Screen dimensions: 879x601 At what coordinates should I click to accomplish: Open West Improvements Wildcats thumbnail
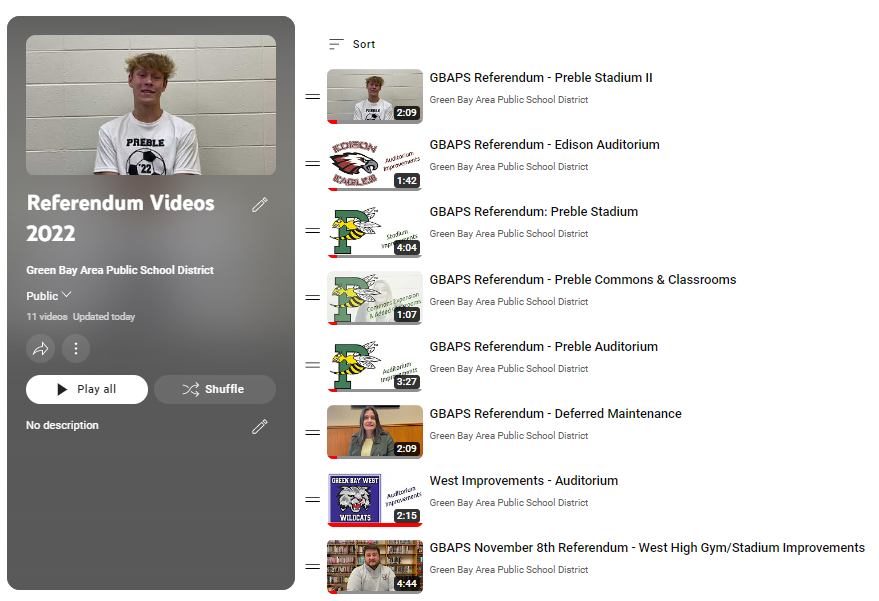tap(375, 500)
